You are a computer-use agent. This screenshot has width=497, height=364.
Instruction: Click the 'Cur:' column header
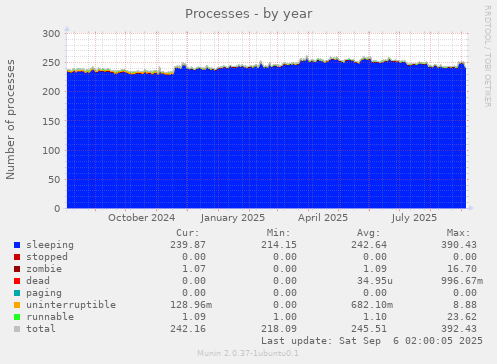(x=188, y=233)
